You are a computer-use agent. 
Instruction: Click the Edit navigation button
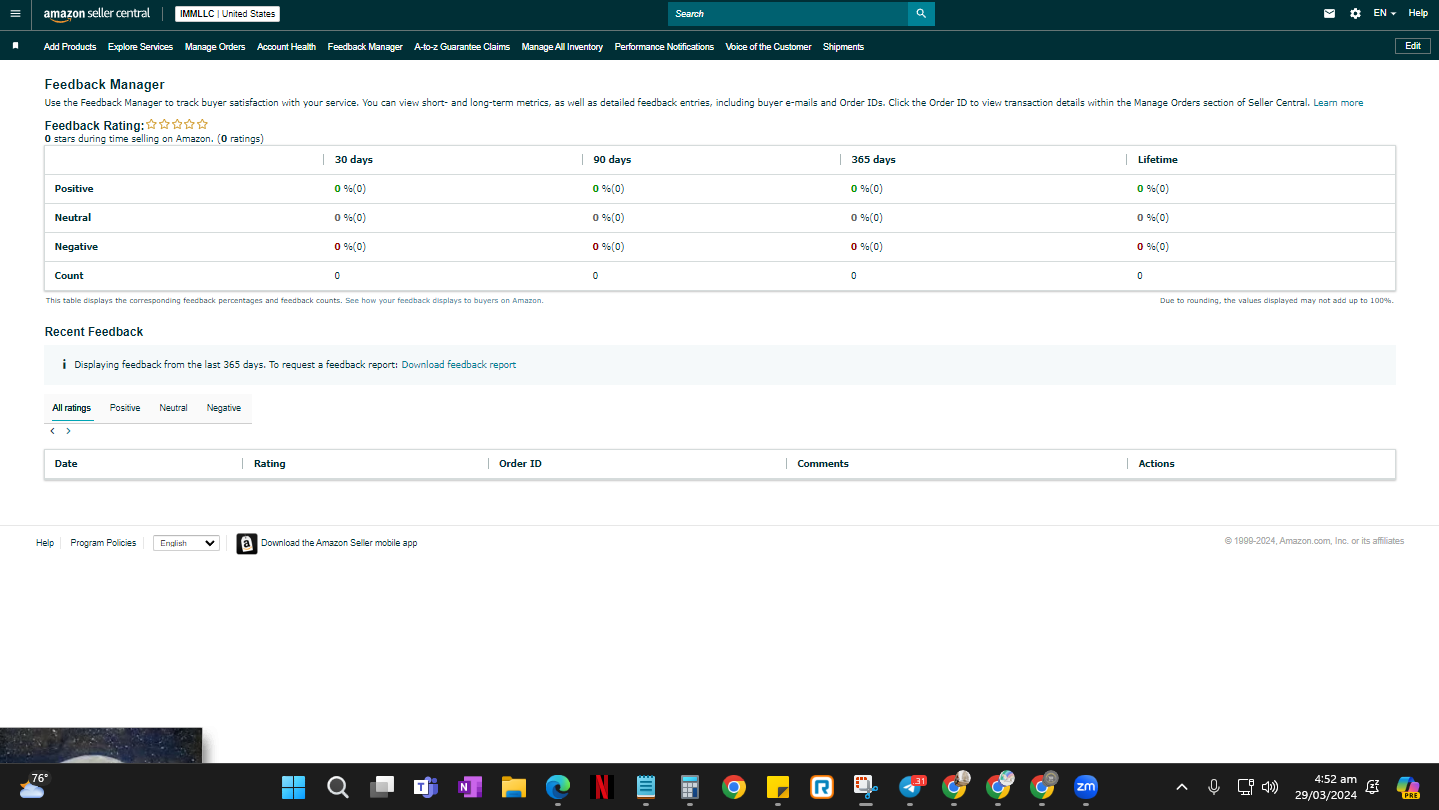(x=1412, y=46)
